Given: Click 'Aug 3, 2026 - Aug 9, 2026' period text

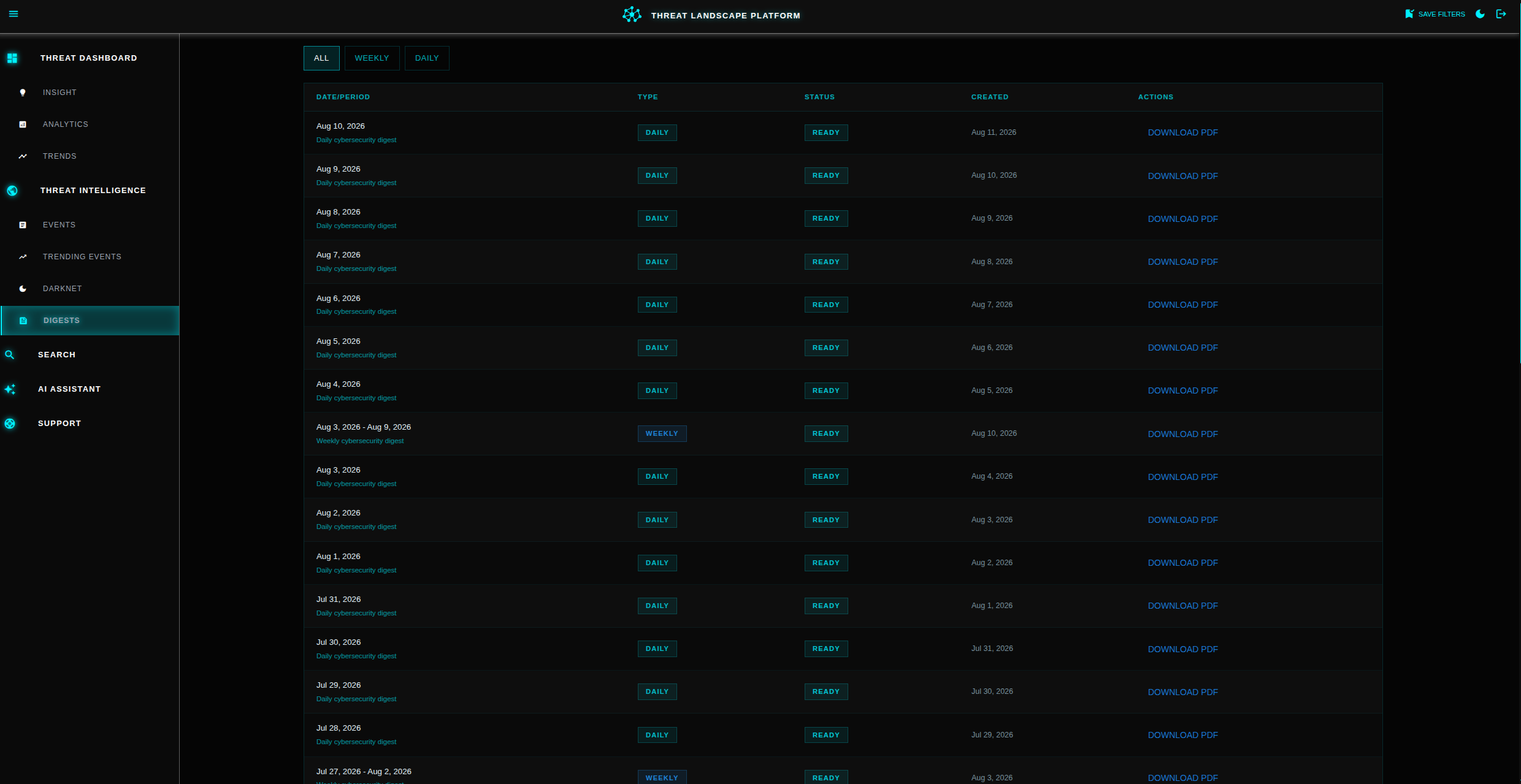Looking at the screenshot, I should (363, 427).
